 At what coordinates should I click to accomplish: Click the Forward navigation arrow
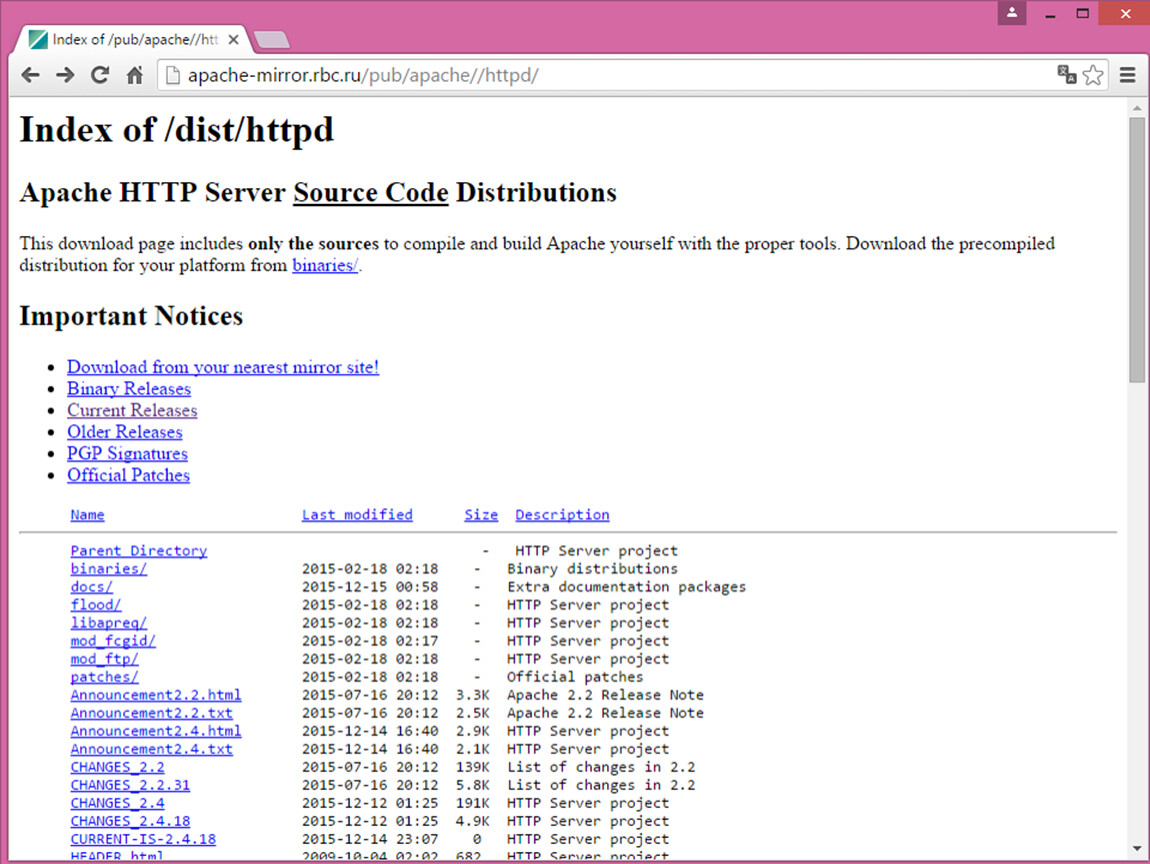tap(65, 75)
